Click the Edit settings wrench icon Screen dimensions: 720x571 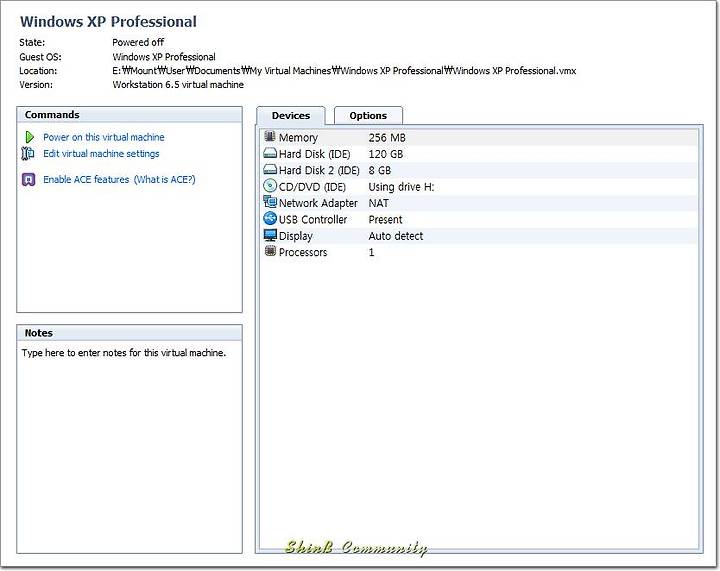pyautogui.click(x=28, y=153)
